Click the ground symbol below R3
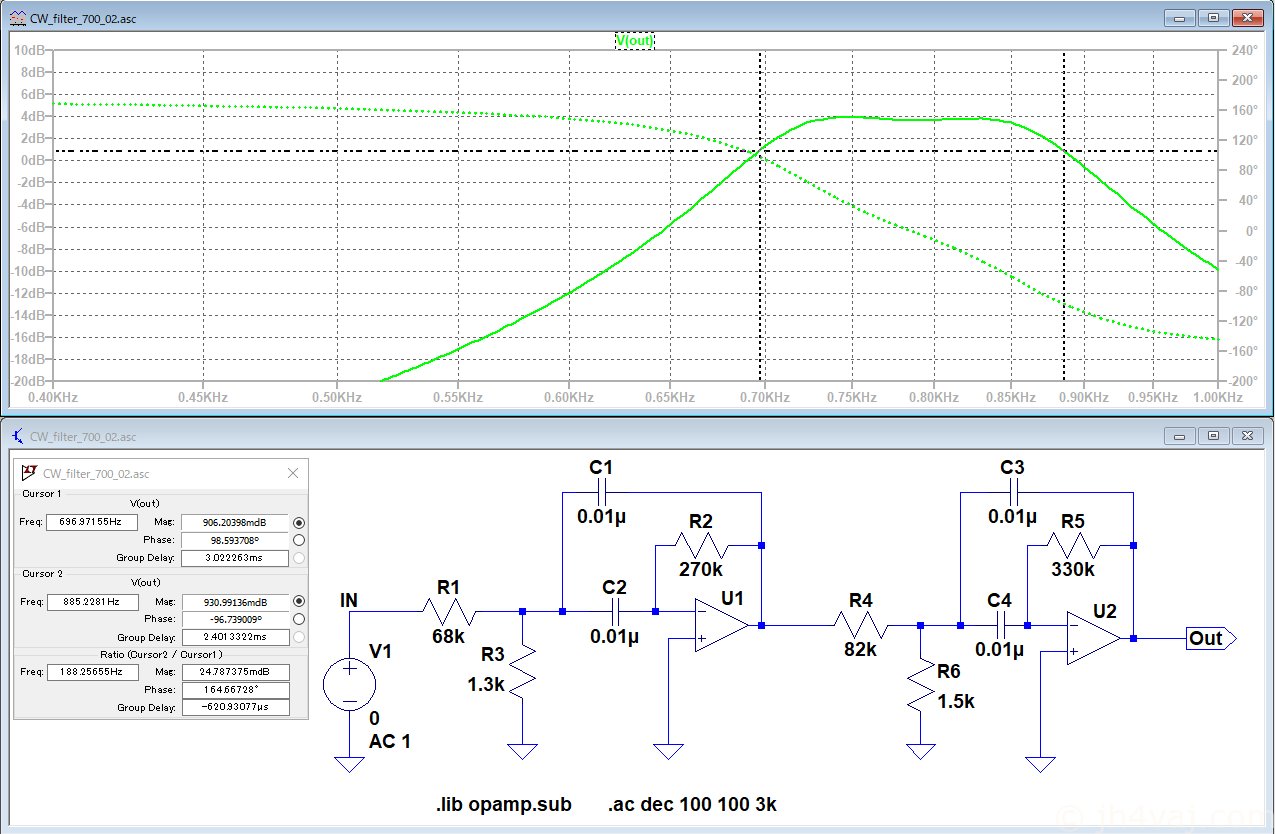Viewport: 1275px width, 834px height. click(522, 751)
